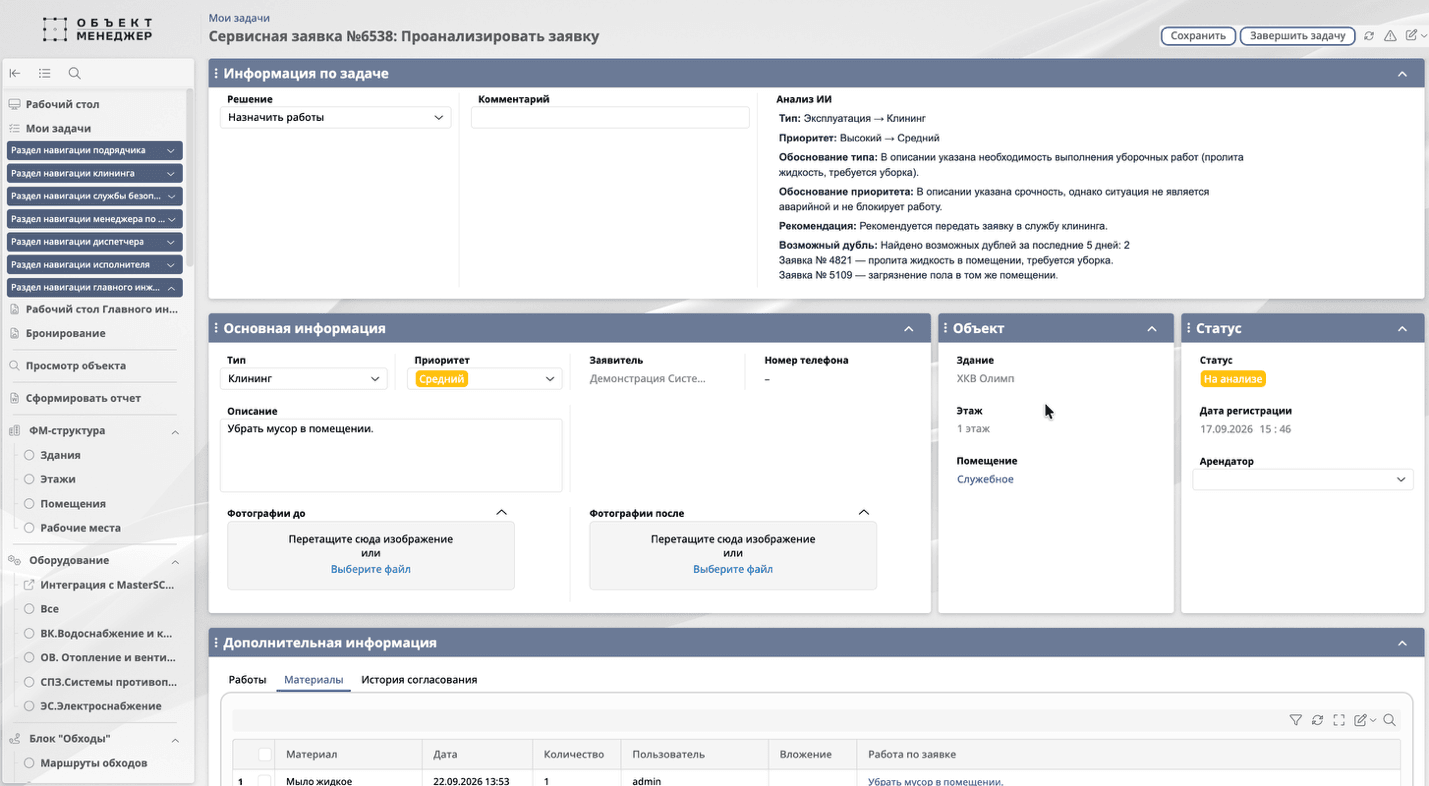The height and width of the screenshot is (786, 1429).
Task: Collapse the Информация по задаче panel
Action: click(x=1402, y=74)
